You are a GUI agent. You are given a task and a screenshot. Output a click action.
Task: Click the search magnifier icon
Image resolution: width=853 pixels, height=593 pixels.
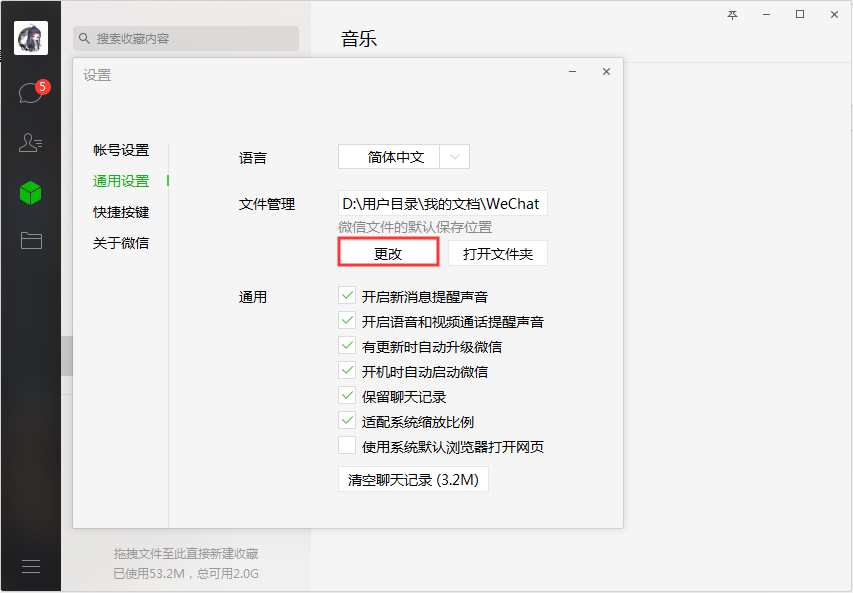tap(82, 38)
